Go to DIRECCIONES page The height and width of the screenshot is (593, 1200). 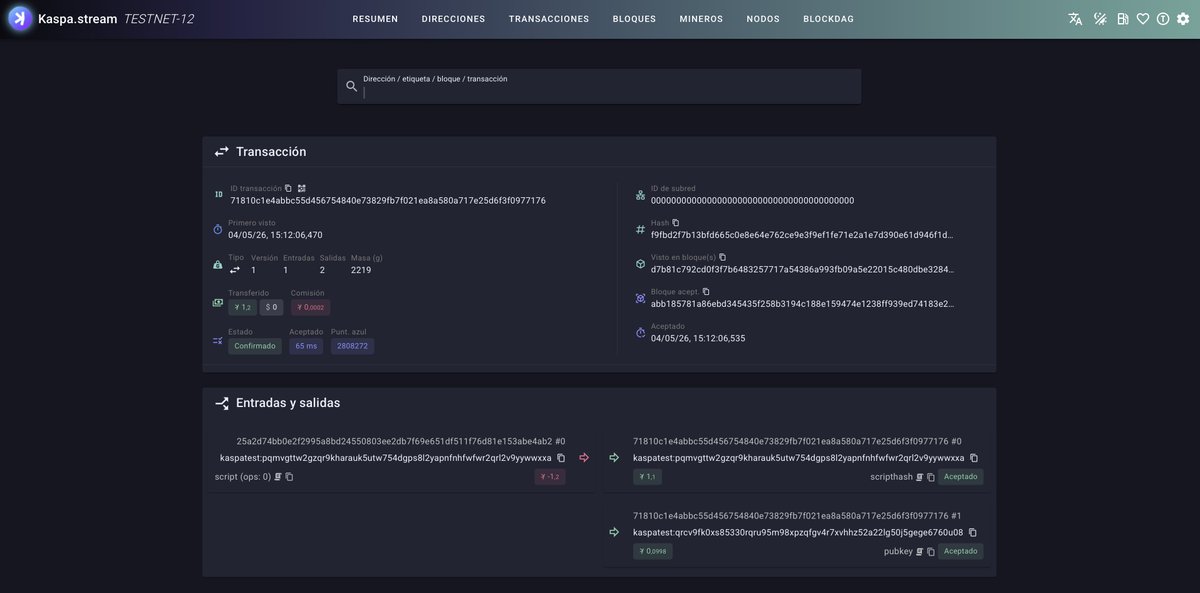coord(453,19)
